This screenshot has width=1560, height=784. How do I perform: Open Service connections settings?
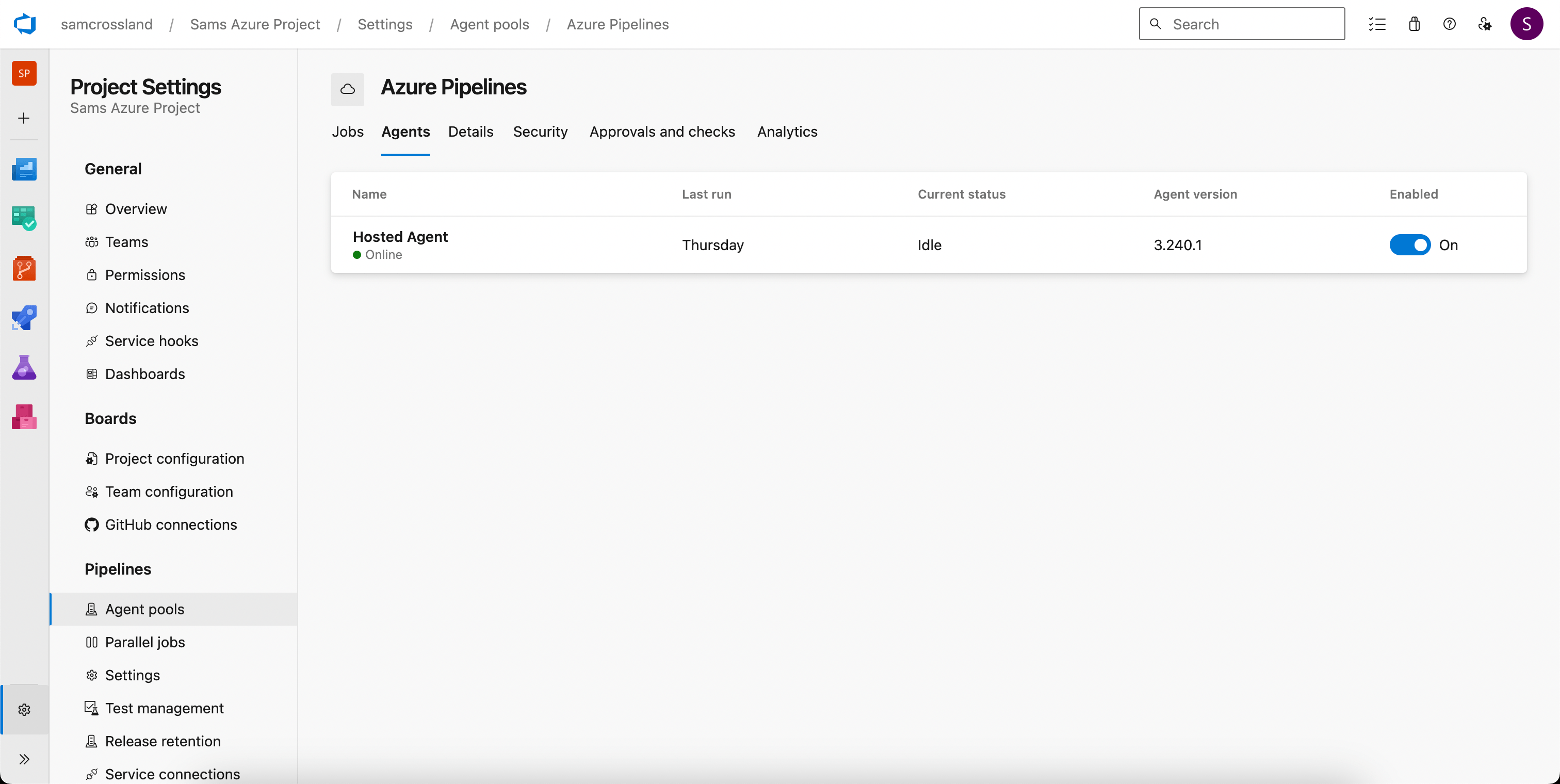pyautogui.click(x=172, y=774)
